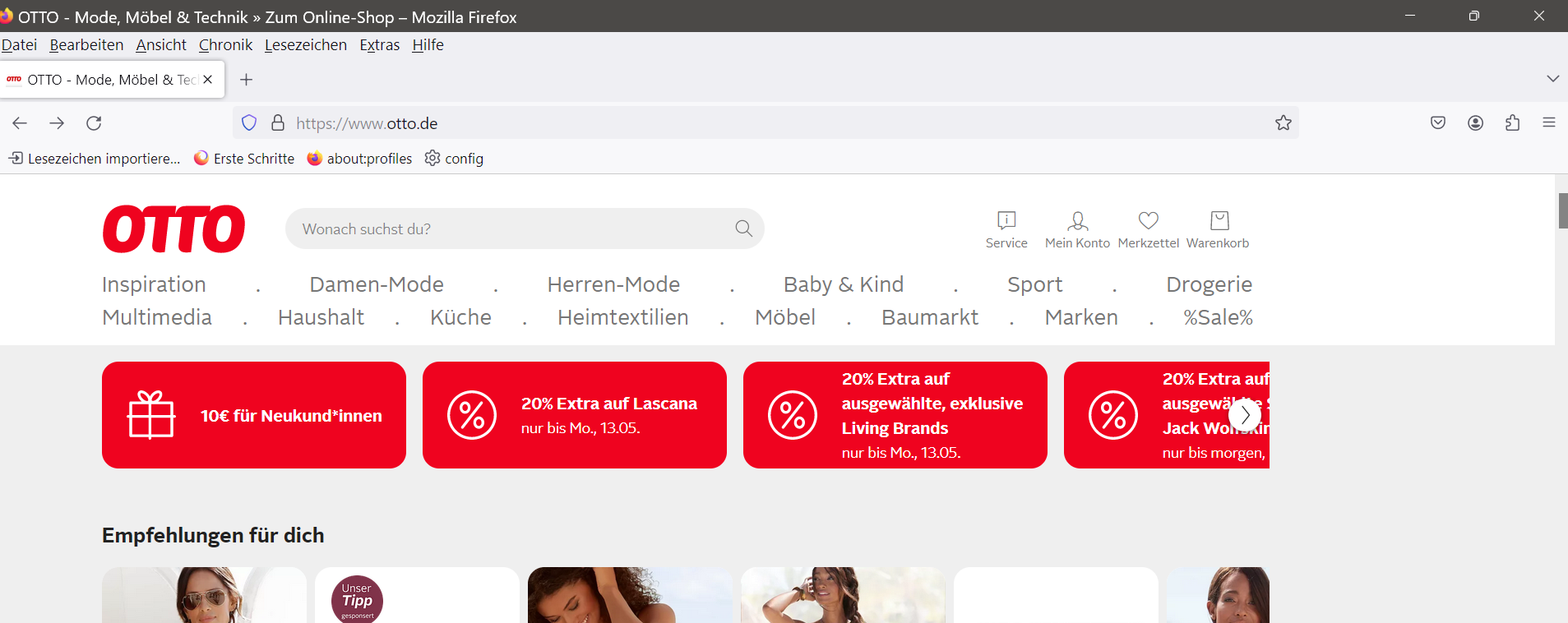This screenshot has height=623, width=1568.
Task: Click Lesezeichen importieren bookmark
Action: click(95, 159)
